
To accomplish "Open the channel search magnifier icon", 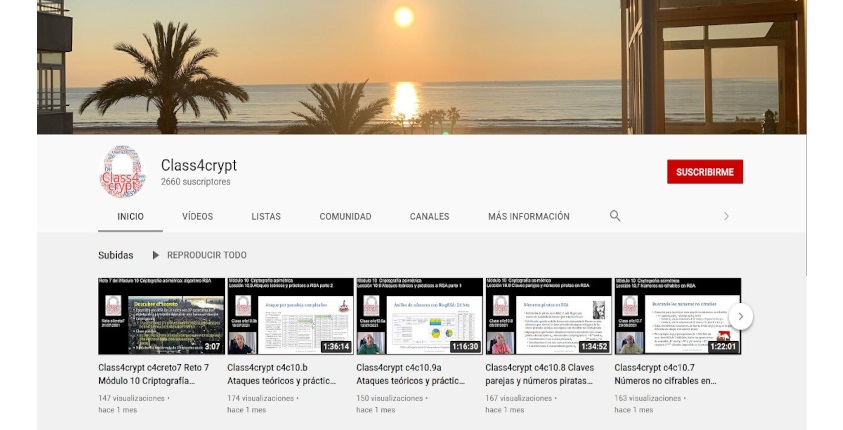I will point(615,216).
